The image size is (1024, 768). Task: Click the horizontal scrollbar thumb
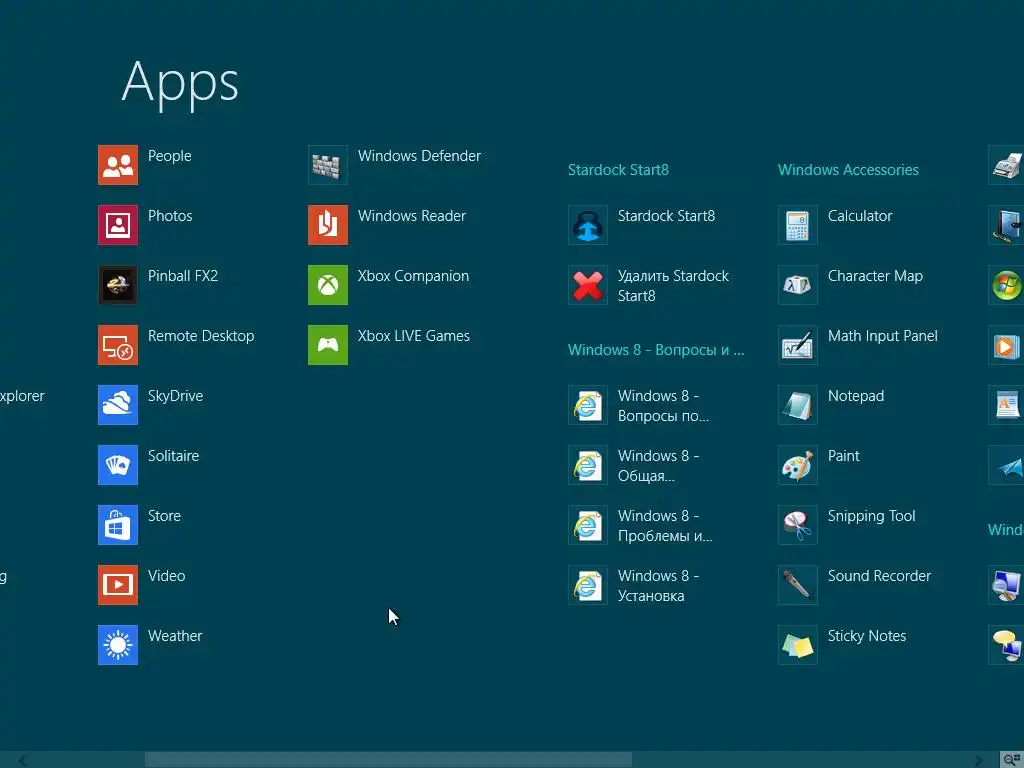tap(388, 760)
